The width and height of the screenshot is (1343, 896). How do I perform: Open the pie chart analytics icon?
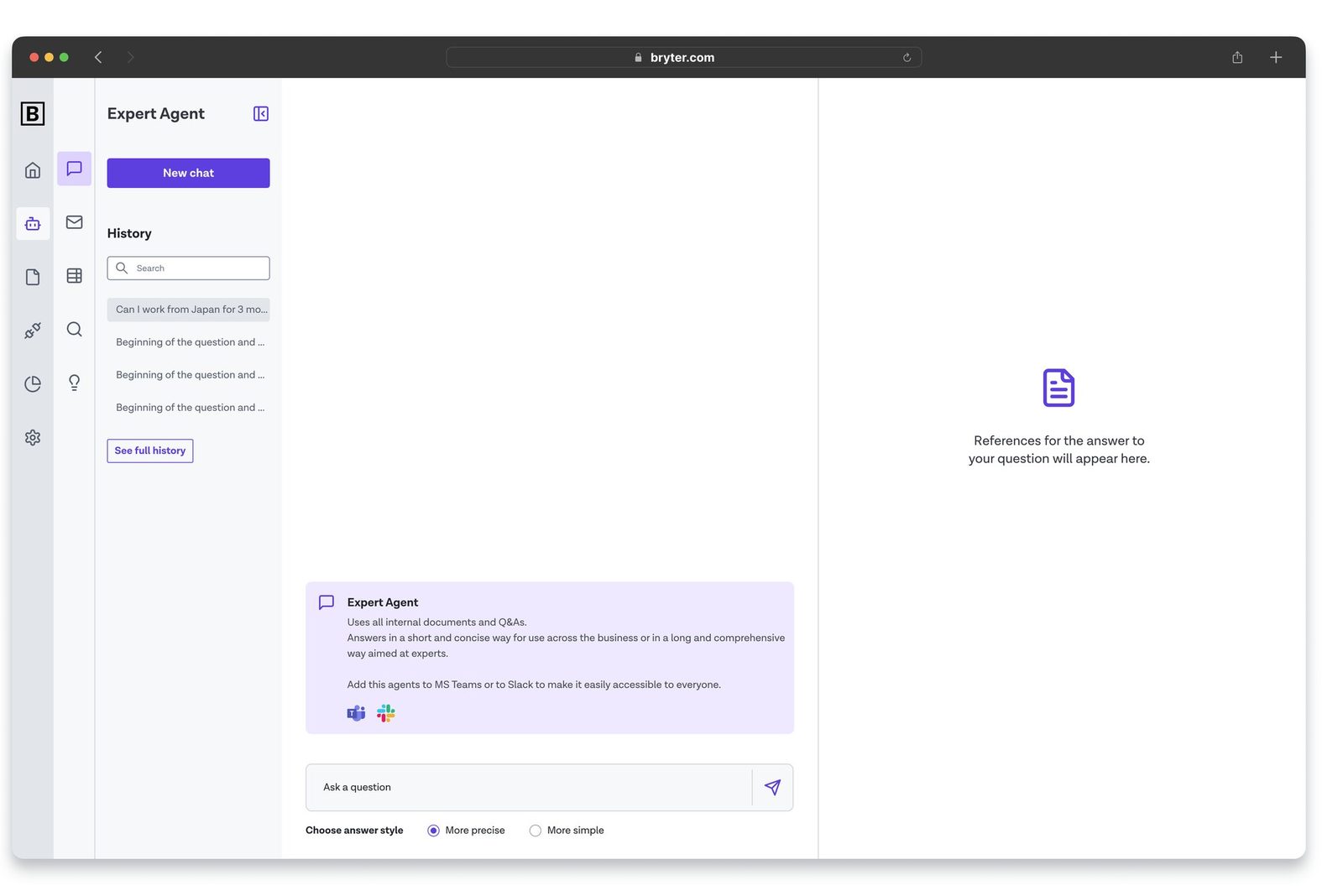33,383
